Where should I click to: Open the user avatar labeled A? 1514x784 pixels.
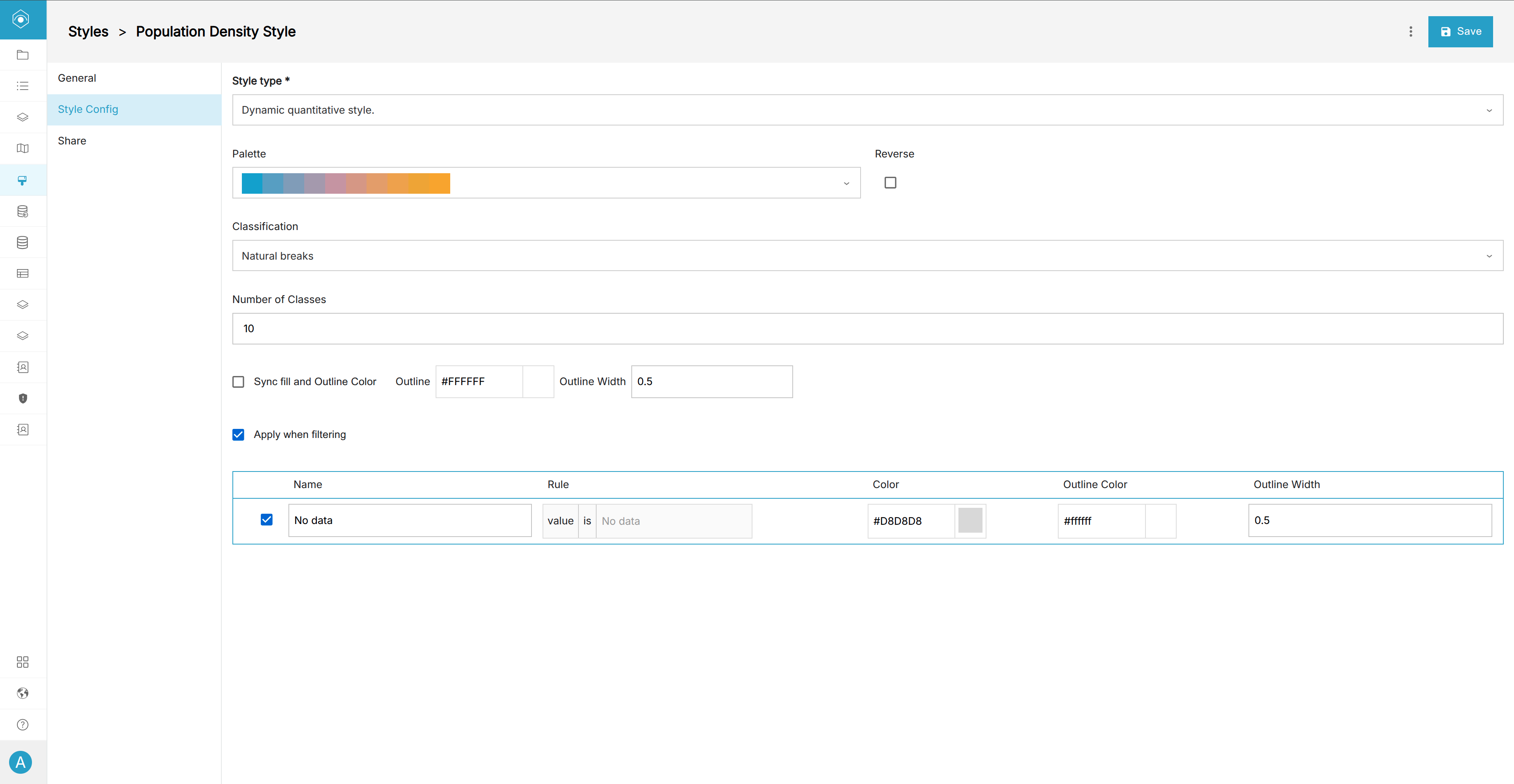pyautogui.click(x=21, y=762)
